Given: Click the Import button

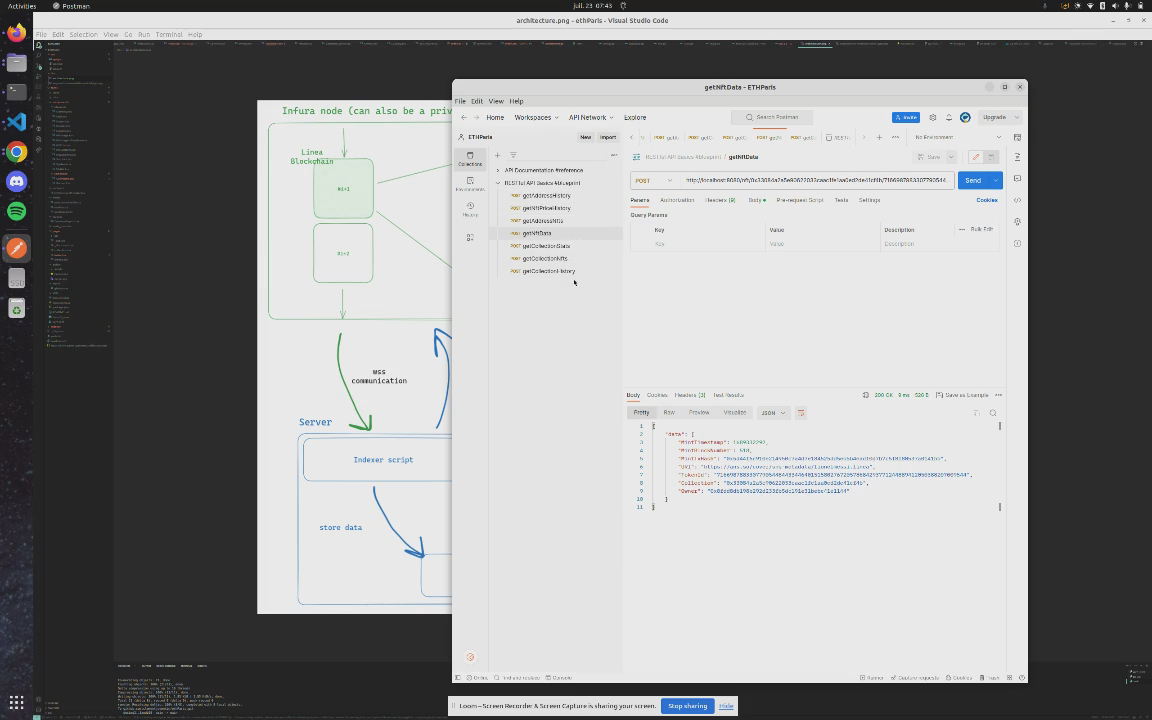Looking at the screenshot, I should coord(608,137).
